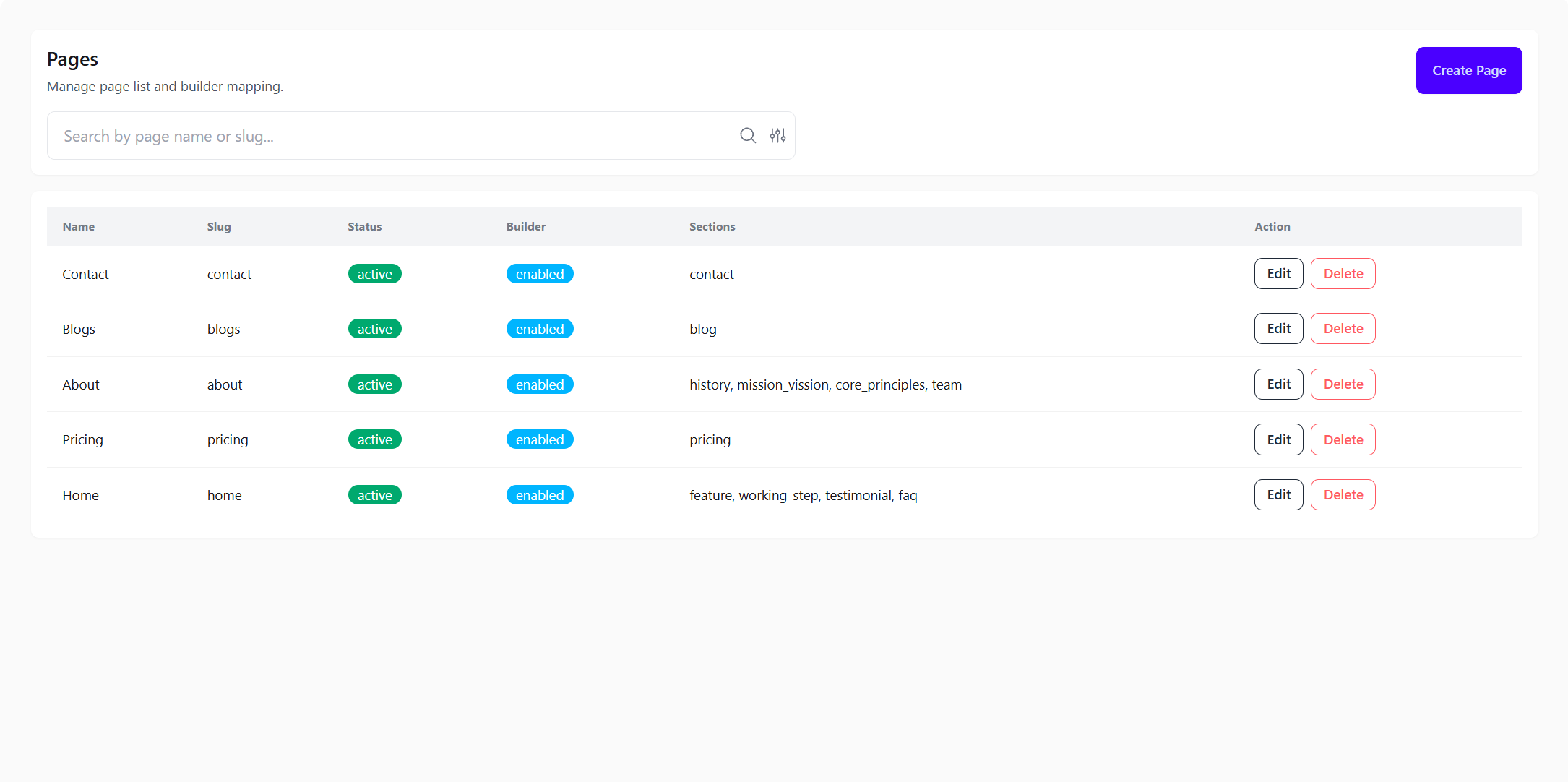This screenshot has height=782, width=1568.
Task: Delete the Contact page
Action: pos(1343,274)
